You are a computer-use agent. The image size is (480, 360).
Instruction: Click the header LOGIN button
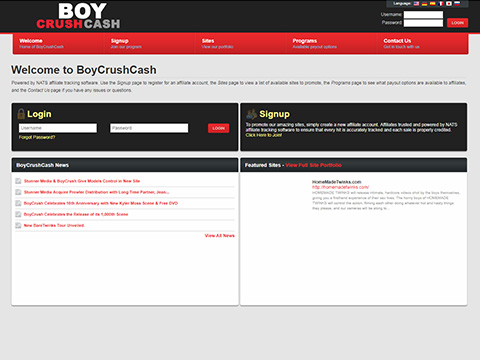pos(457,23)
